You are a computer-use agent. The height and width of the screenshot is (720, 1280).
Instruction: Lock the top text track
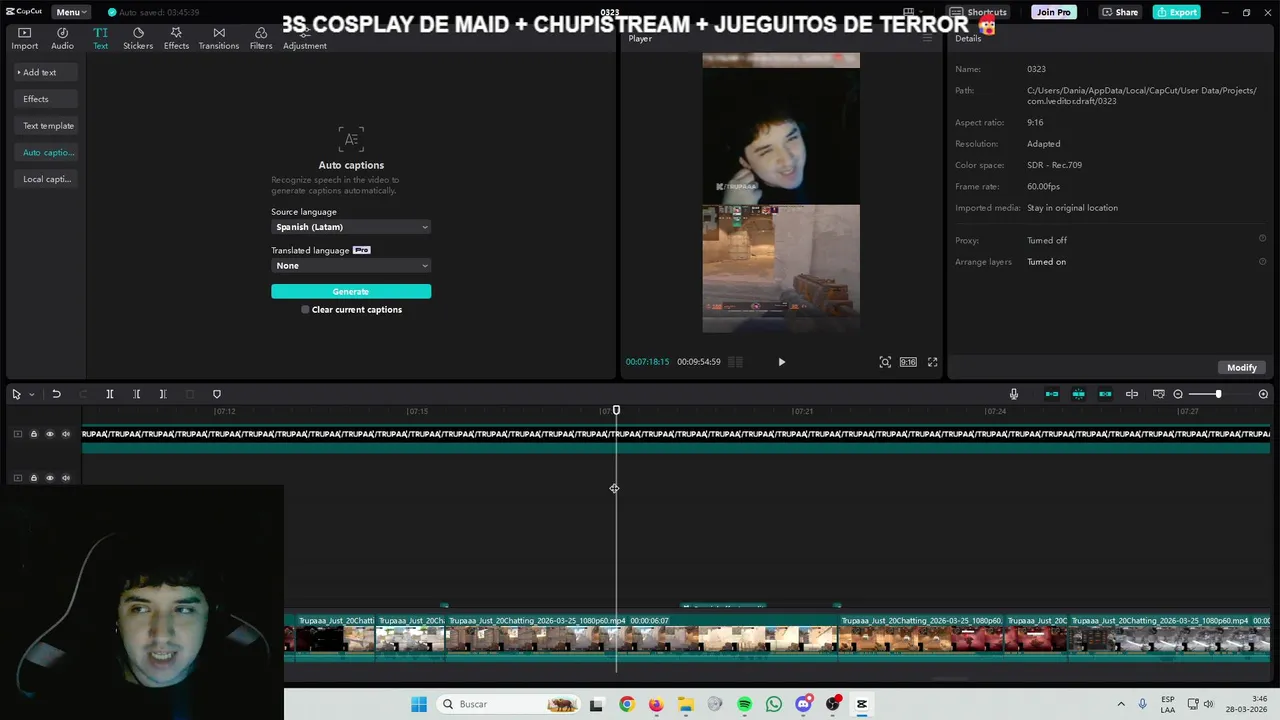point(33,434)
